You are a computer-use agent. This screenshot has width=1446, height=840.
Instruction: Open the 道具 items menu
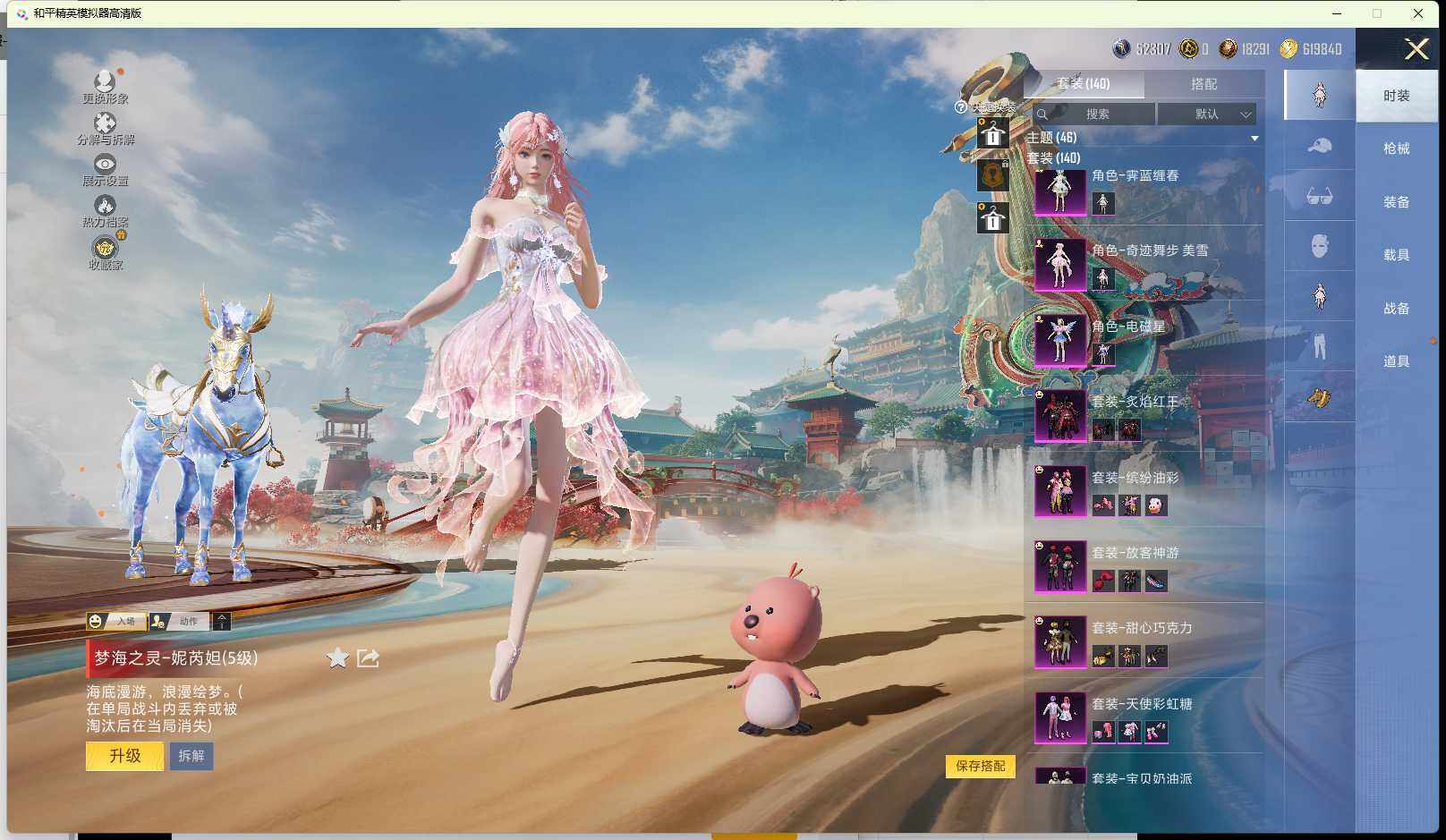(x=1396, y=361)
